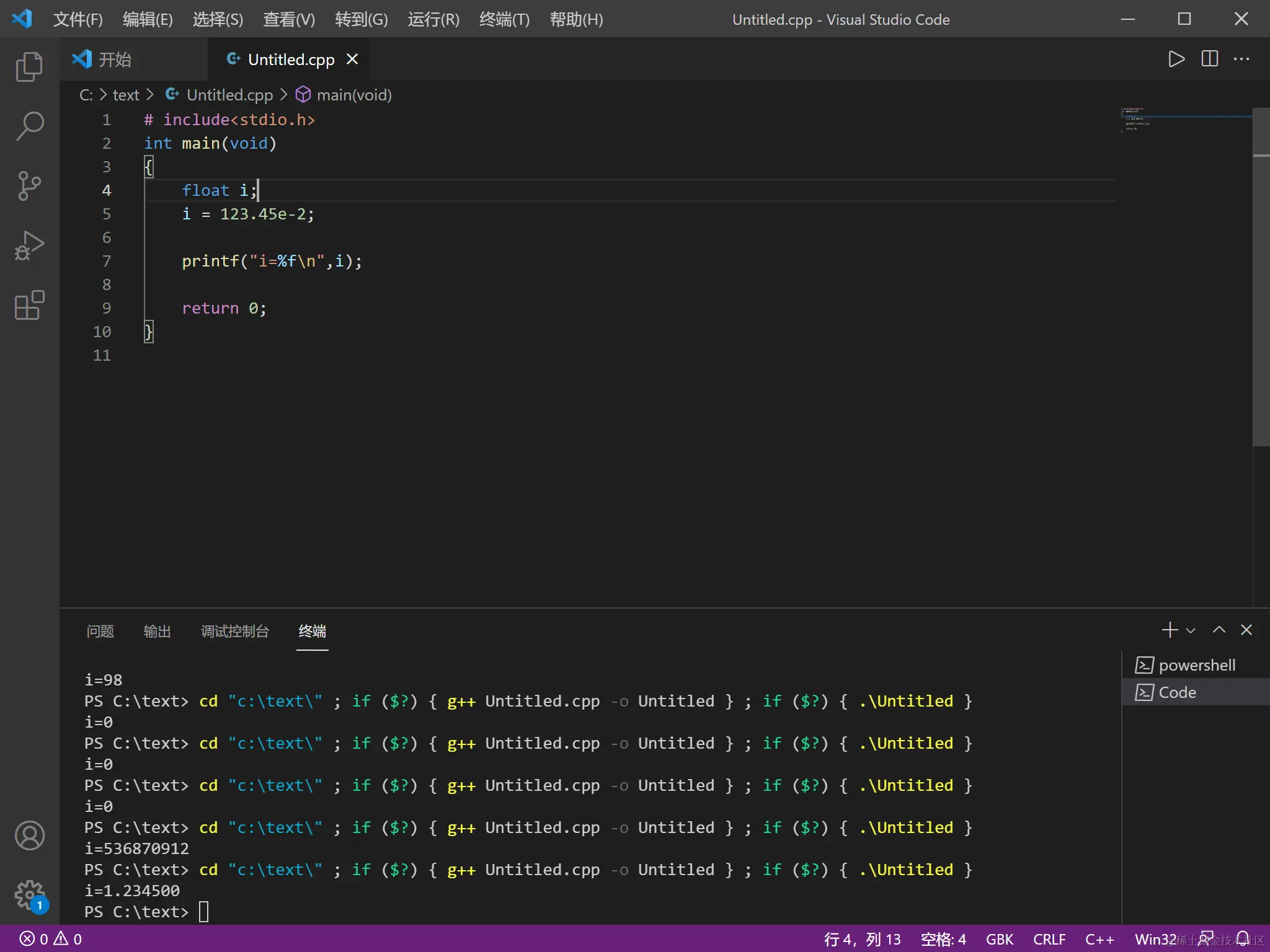Open editor More Actions ellipsis menu
The width and height of the screenshot is (1270, 952).
pyautogui.click(x=1241, y=59)
